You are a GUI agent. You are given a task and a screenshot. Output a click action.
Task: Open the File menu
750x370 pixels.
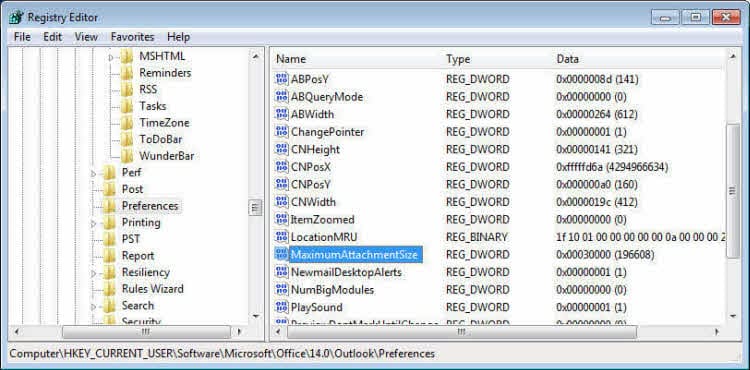pyautogui.click(x=22, y=37)
